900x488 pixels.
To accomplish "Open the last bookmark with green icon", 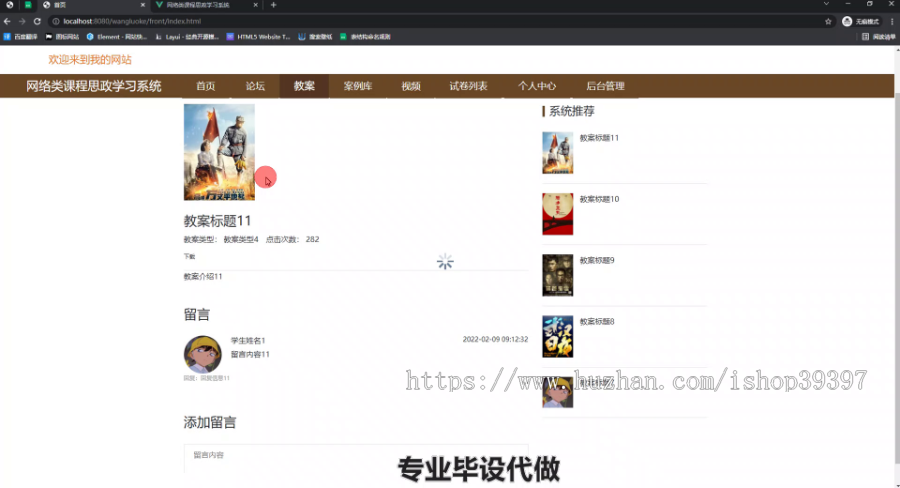I will point(365,37).
